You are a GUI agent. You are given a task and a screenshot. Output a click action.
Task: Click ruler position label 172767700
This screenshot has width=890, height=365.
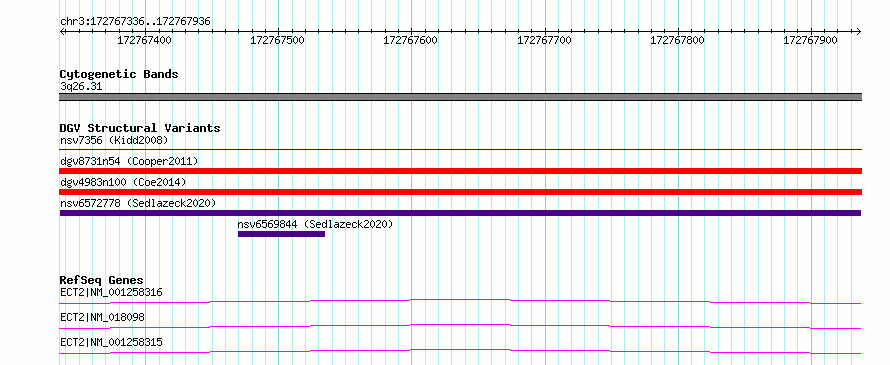tap(544, 40)
